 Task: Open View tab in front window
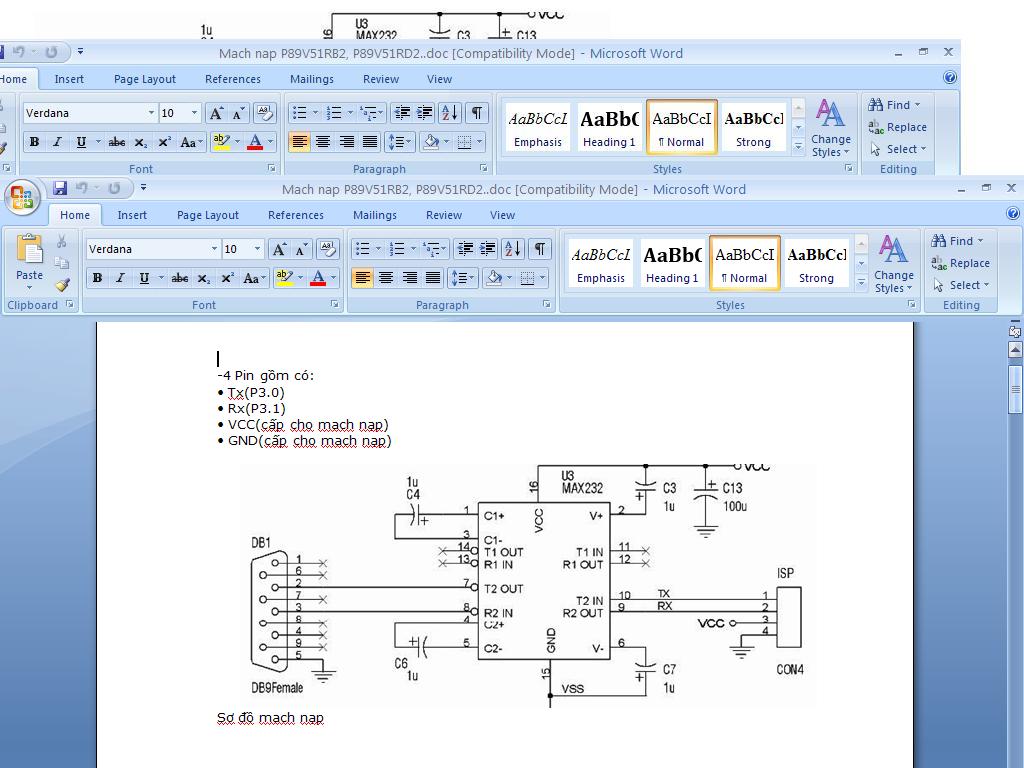502,215
